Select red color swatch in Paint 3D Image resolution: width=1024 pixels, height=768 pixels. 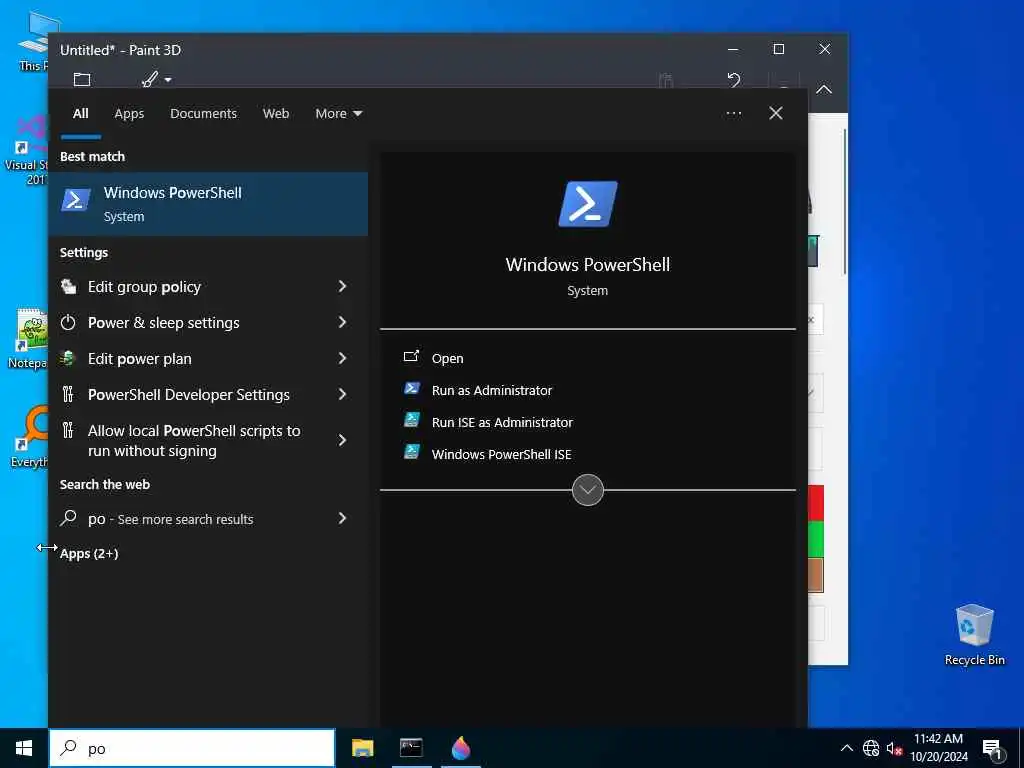816,503
